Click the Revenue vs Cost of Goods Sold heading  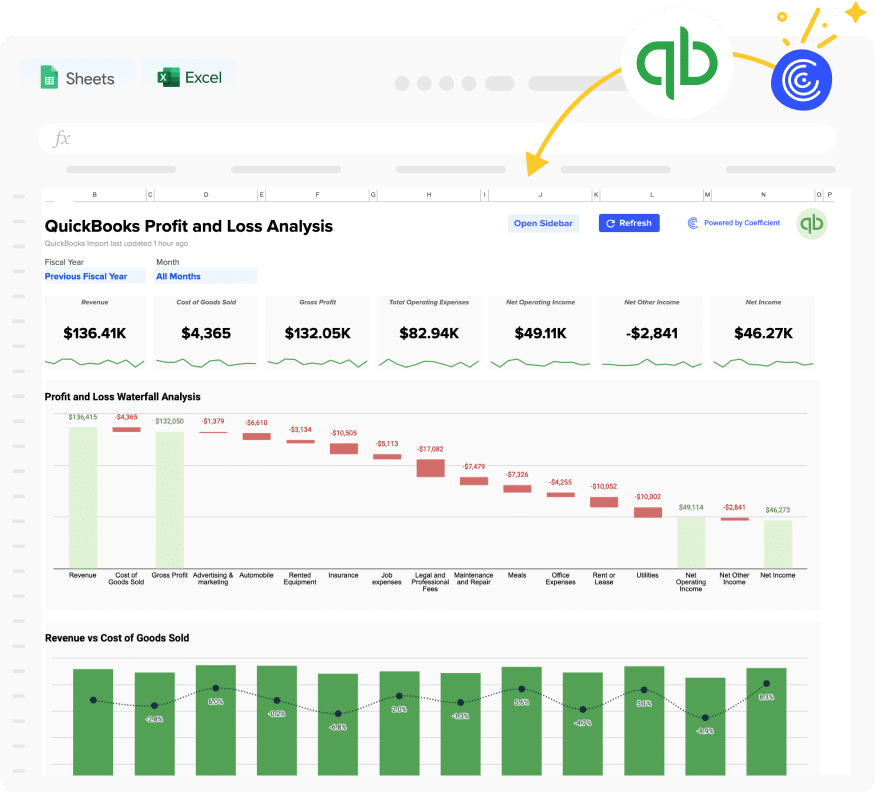(117, 638)
